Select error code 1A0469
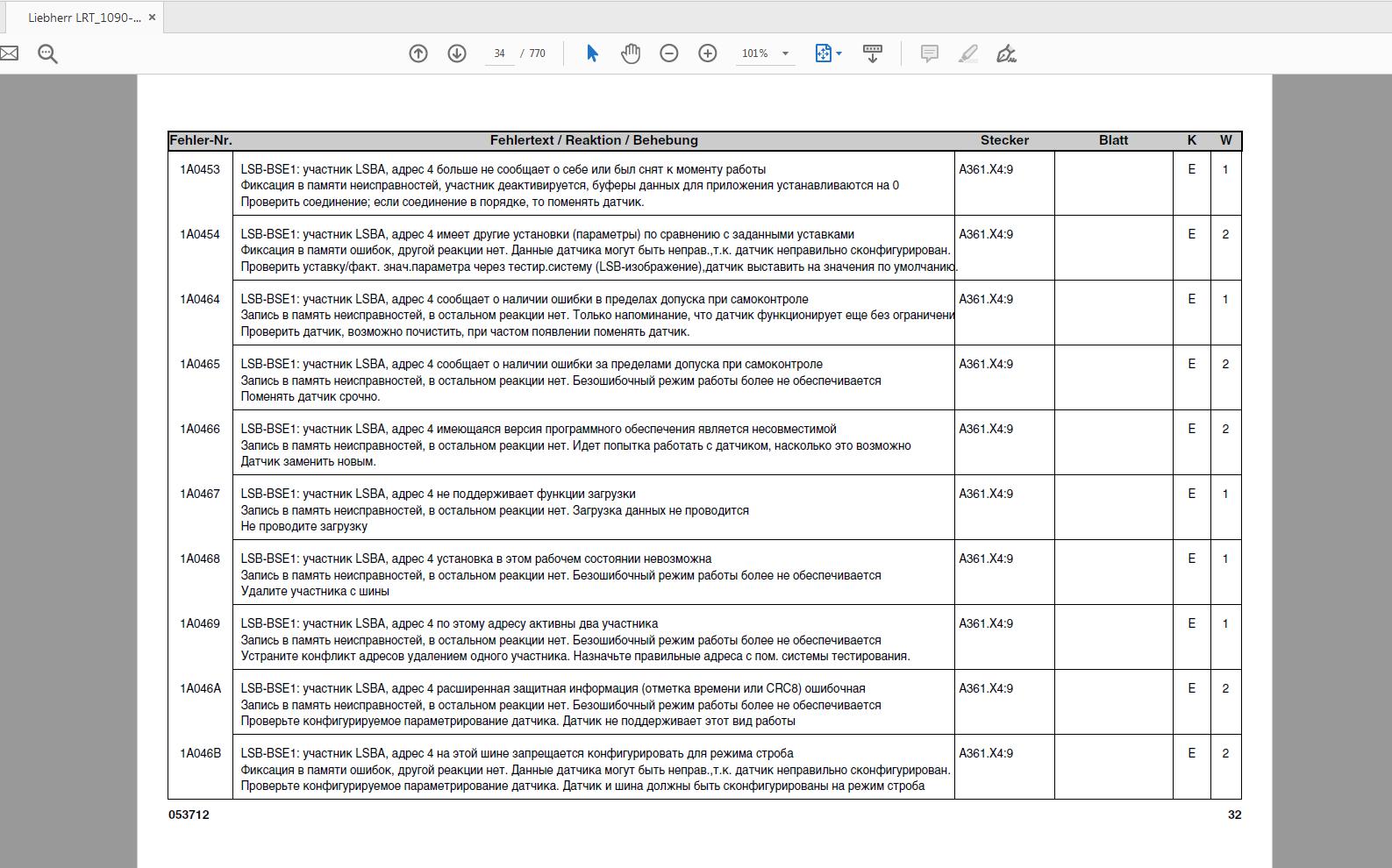The height and width of the screenshot is (868, 1392). [200, 623]
